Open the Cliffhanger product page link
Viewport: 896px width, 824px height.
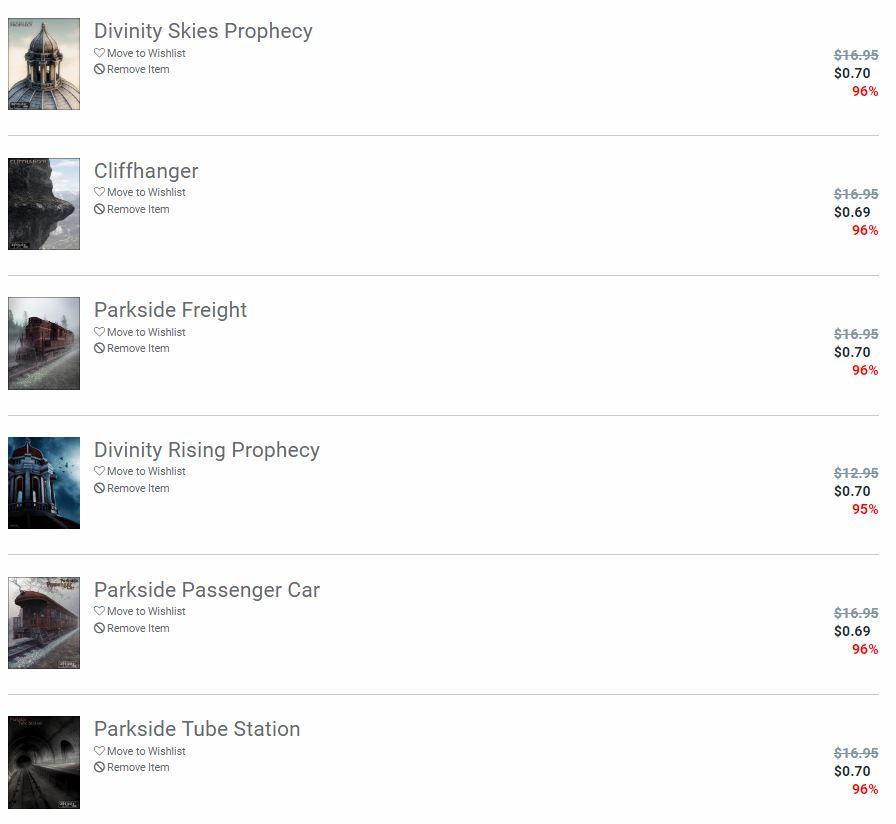point(146,171)
